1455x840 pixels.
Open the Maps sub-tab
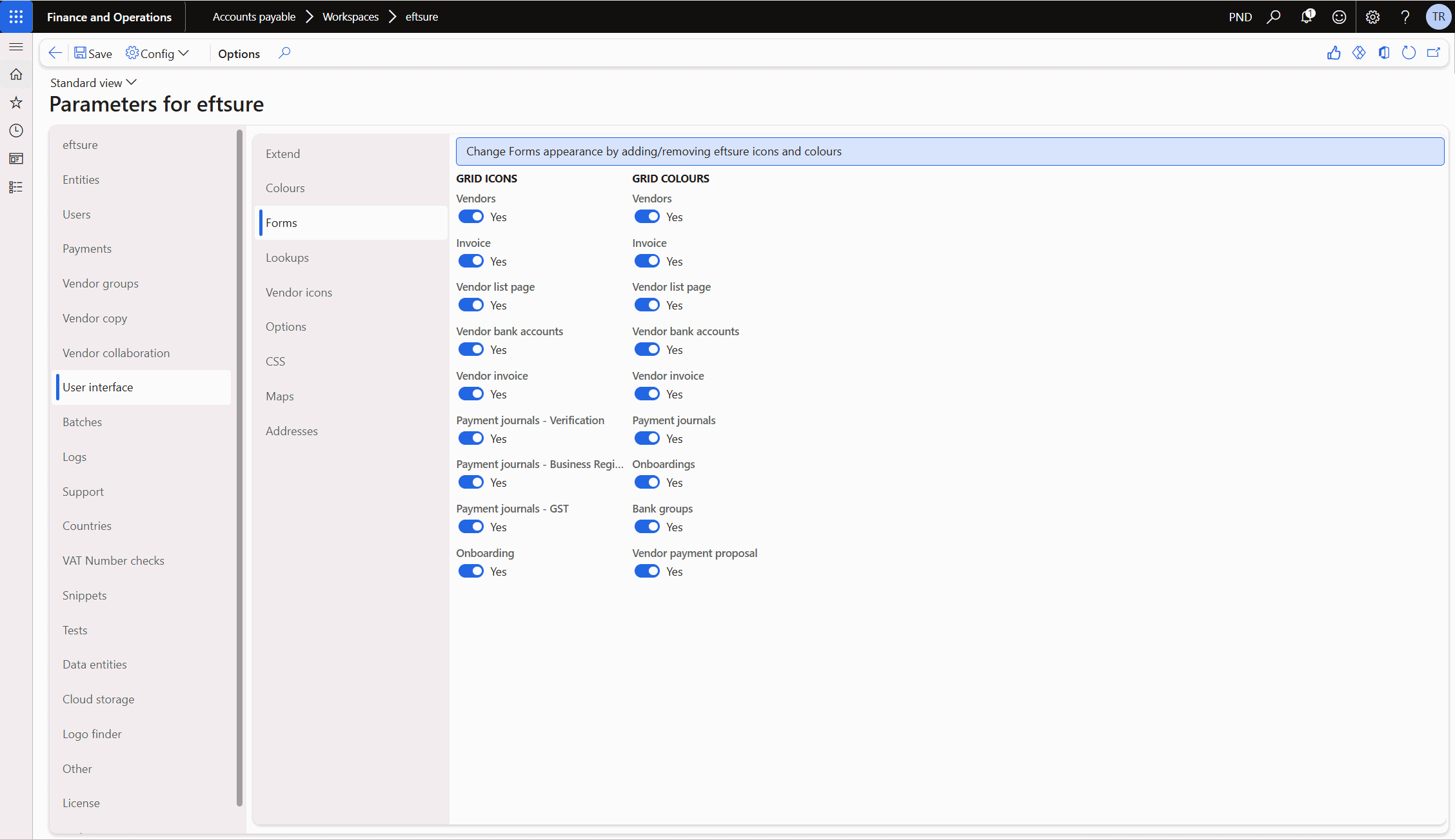click(x=351, y=396)
